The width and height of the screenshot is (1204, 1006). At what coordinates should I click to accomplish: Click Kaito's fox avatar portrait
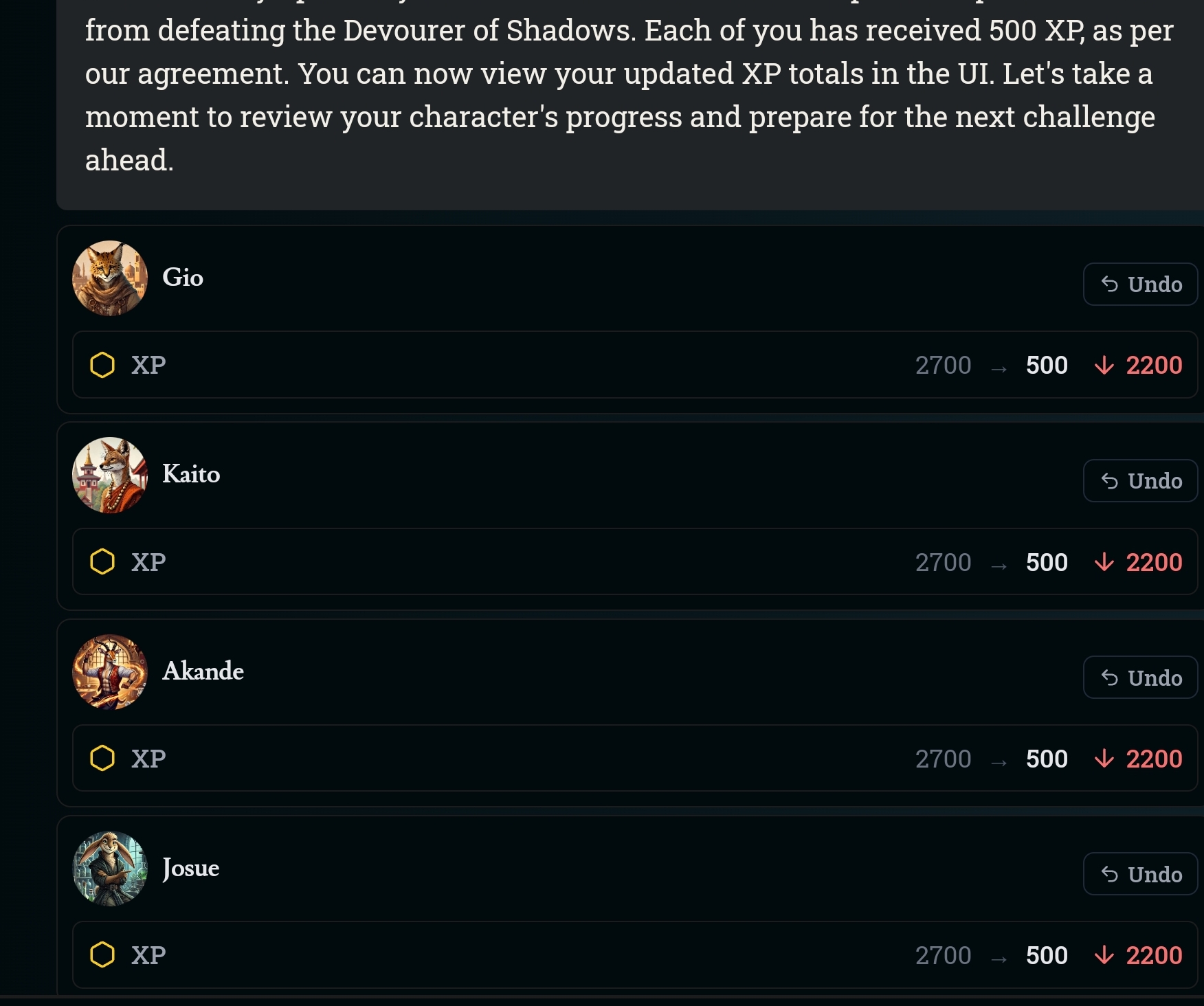pyautogui.click(x=110, y=475)
